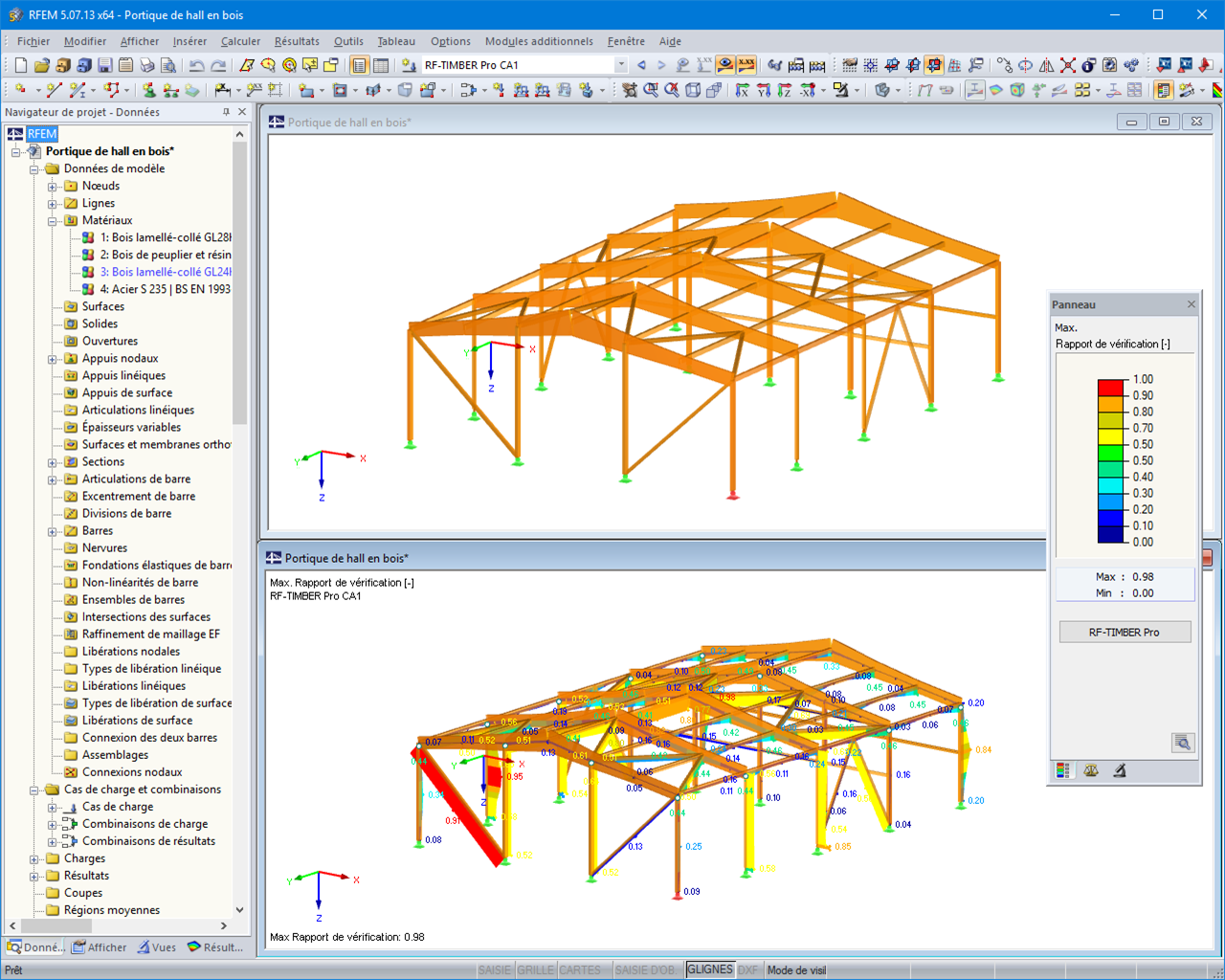
Task: Toggle CARTES in the status bar
Action: [x=580, y=970]
